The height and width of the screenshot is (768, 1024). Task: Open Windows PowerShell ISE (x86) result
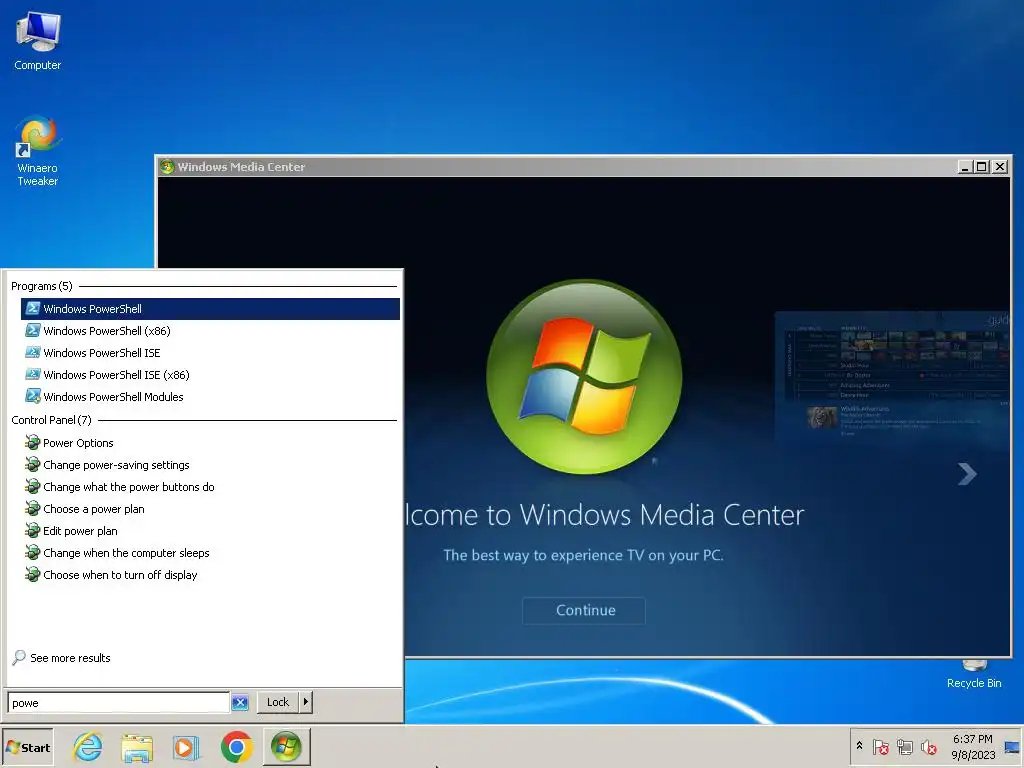(210, 375)
